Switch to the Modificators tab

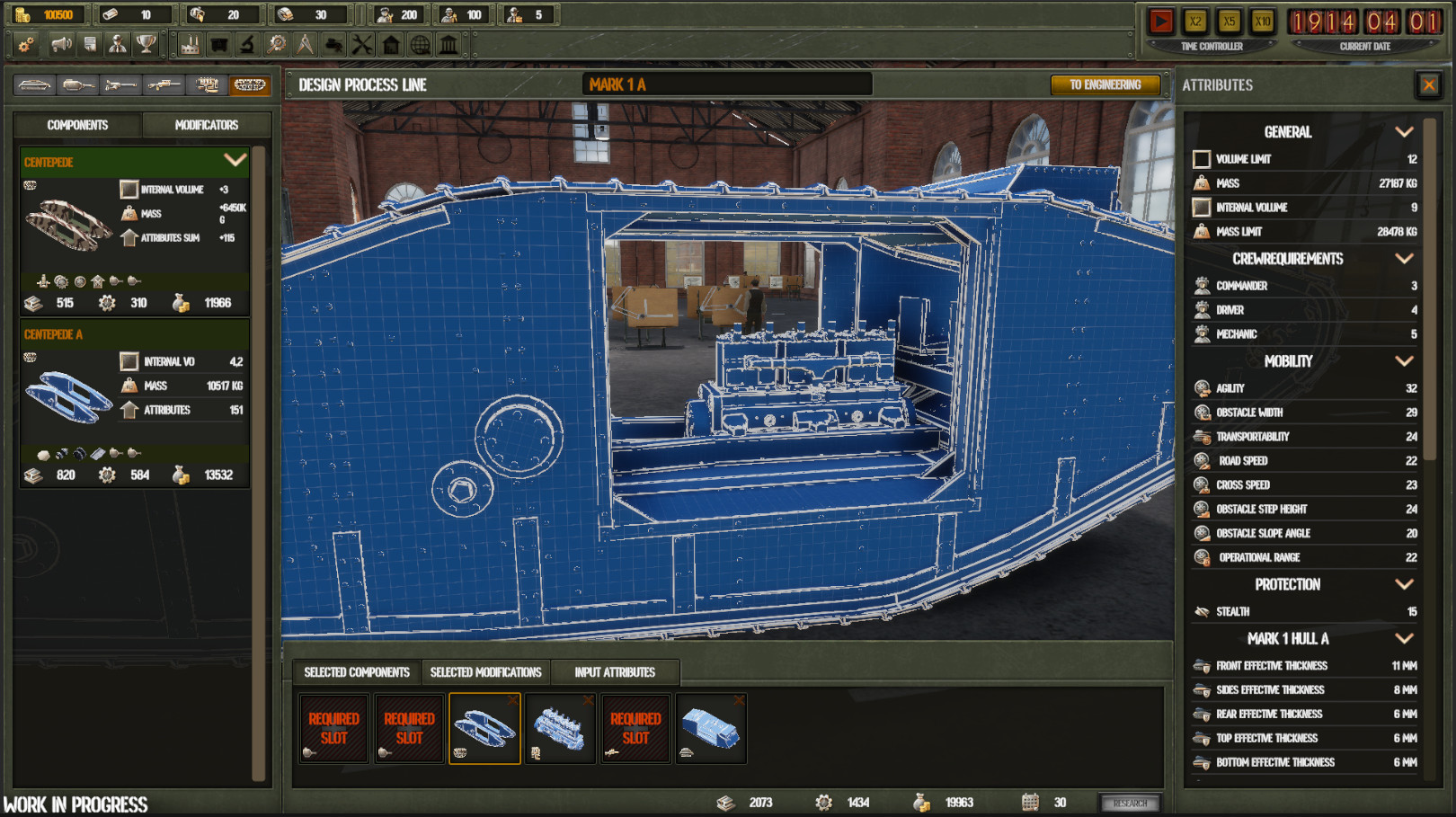[206, 125]
